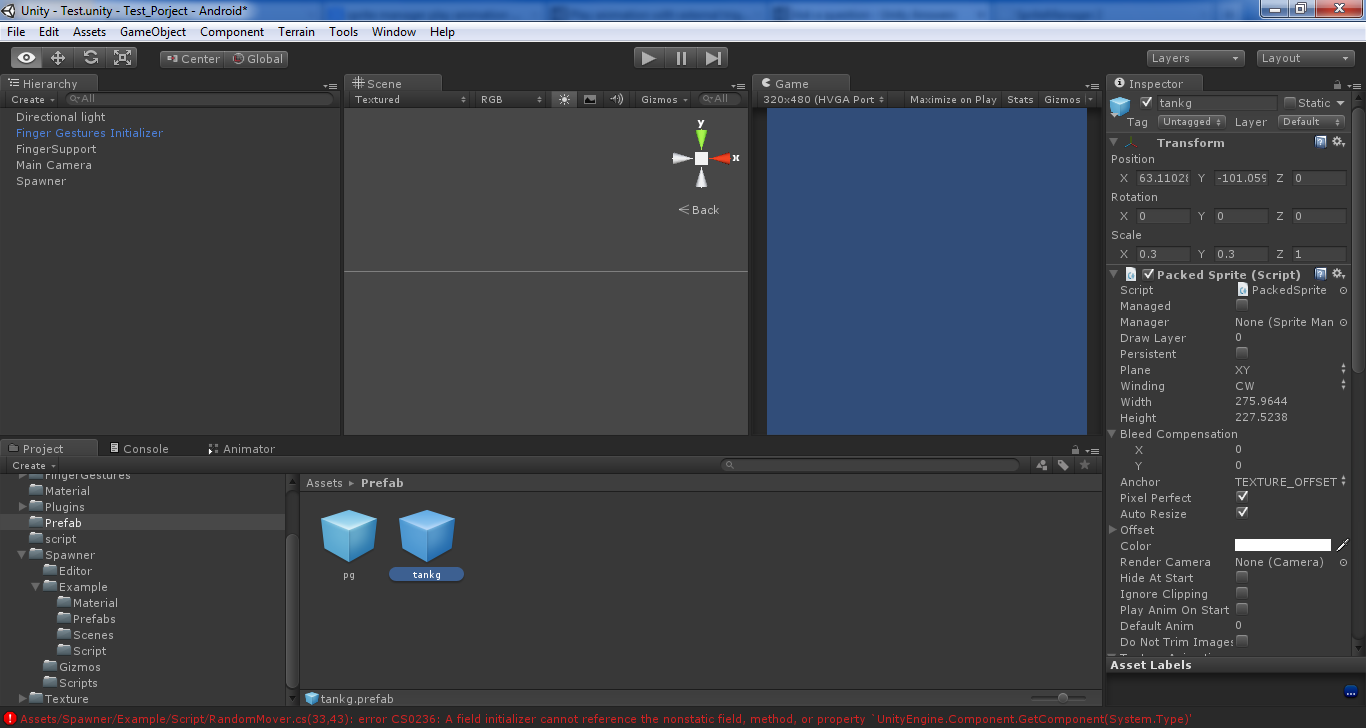Uncheck Pixel Perfect
Image resolution: width=1366 pixels, height=728 pixels.
click(1242, 497)
